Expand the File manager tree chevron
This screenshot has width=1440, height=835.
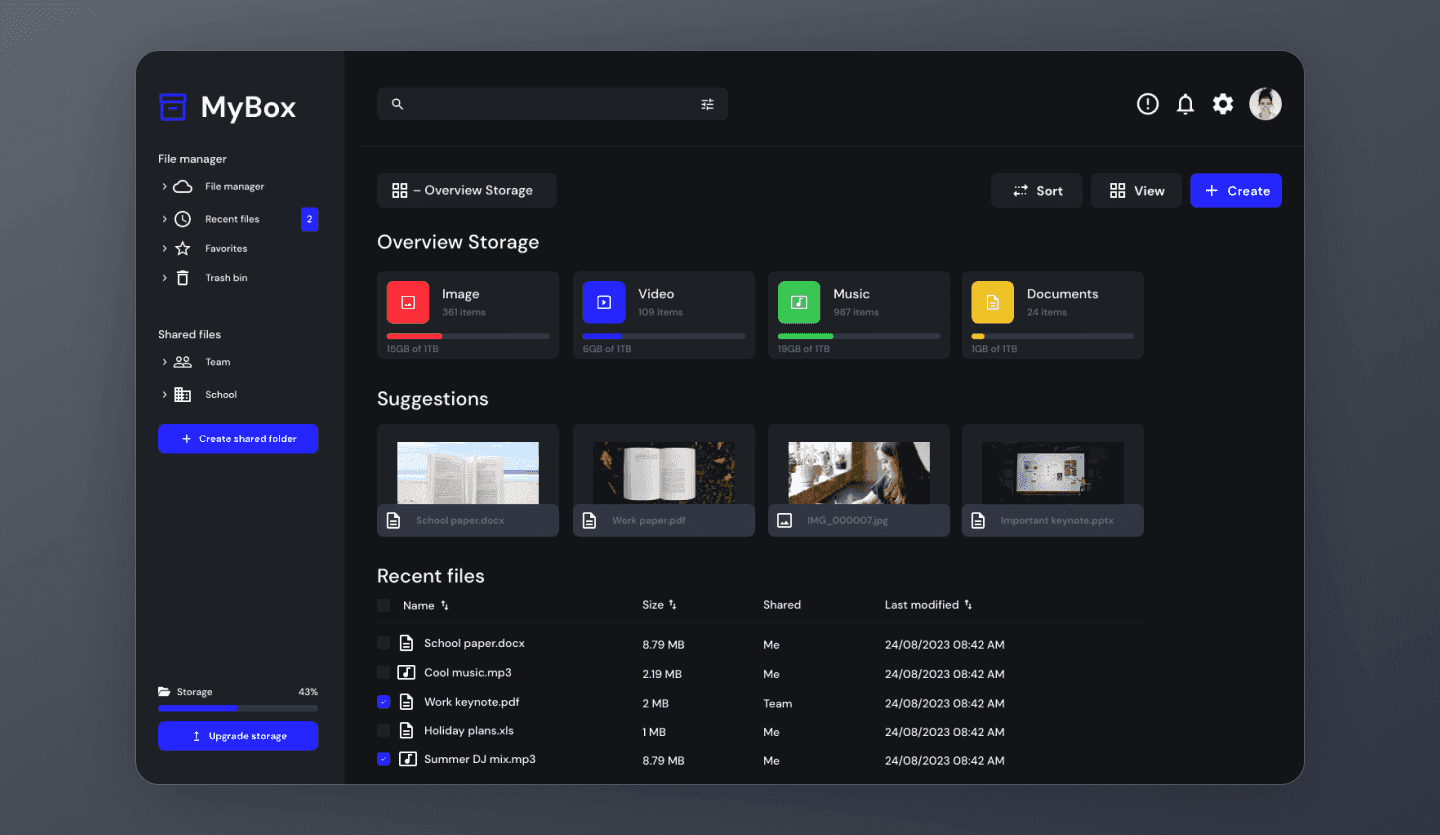click(x=164, y=187)
